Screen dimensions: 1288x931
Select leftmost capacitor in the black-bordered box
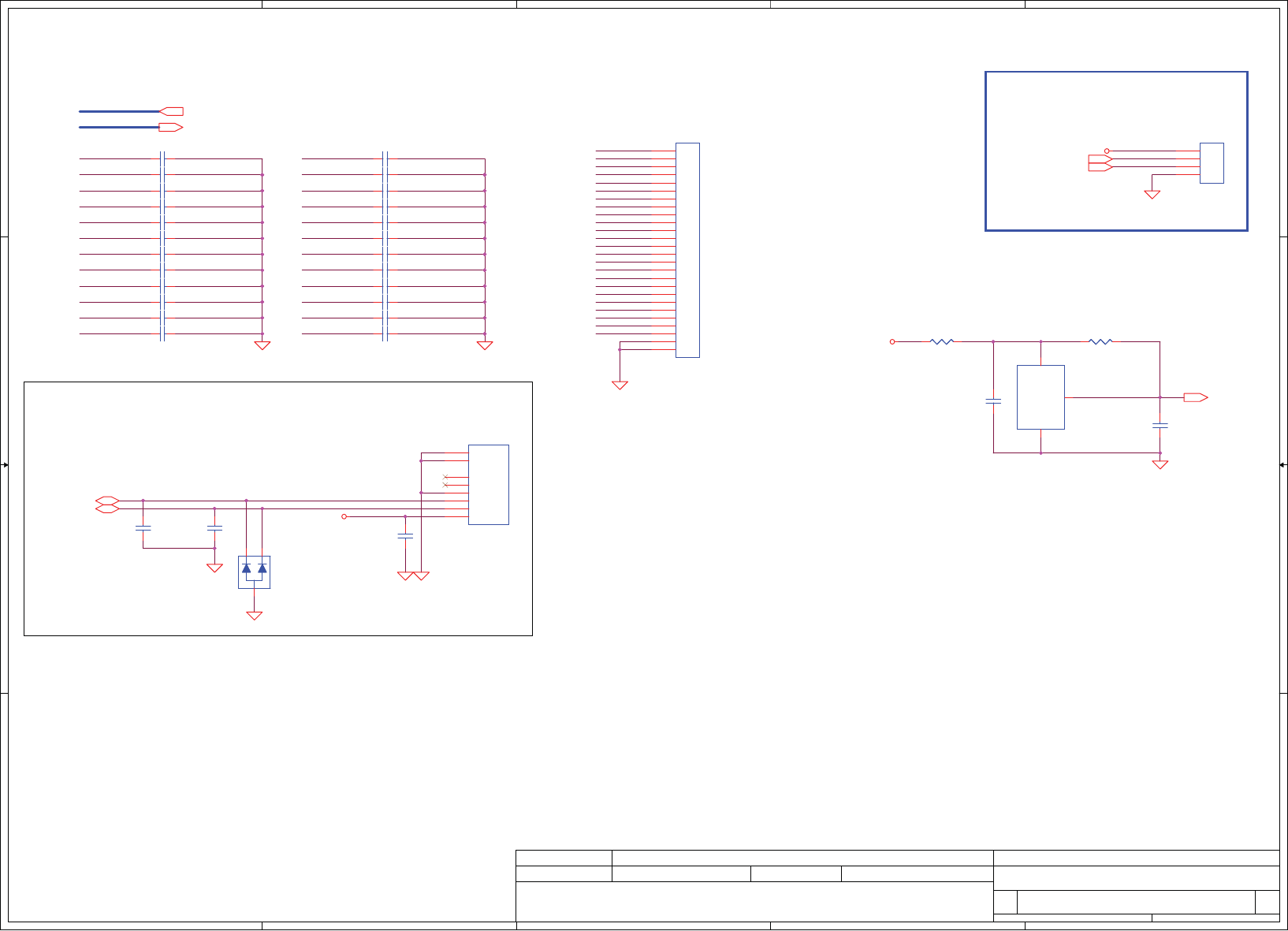click(143, 528)
